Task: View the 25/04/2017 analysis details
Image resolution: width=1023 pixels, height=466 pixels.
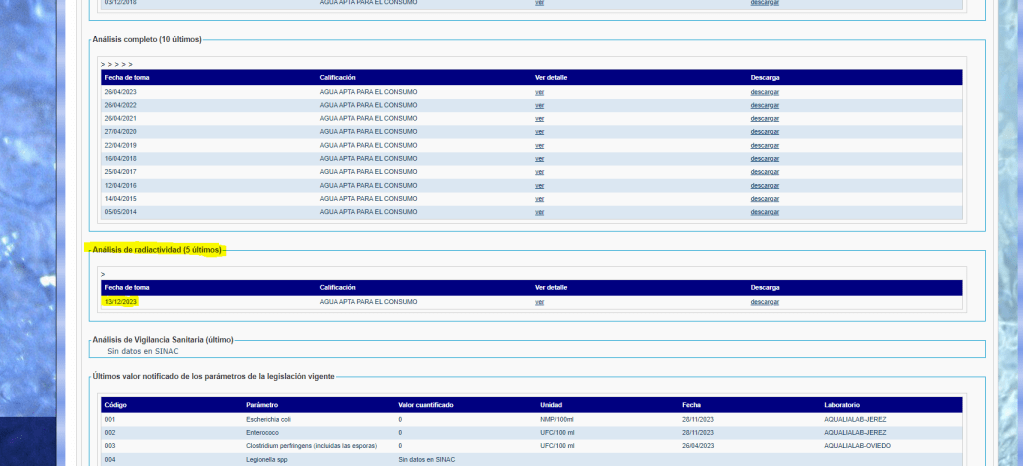Action: [x=539, y=172]
